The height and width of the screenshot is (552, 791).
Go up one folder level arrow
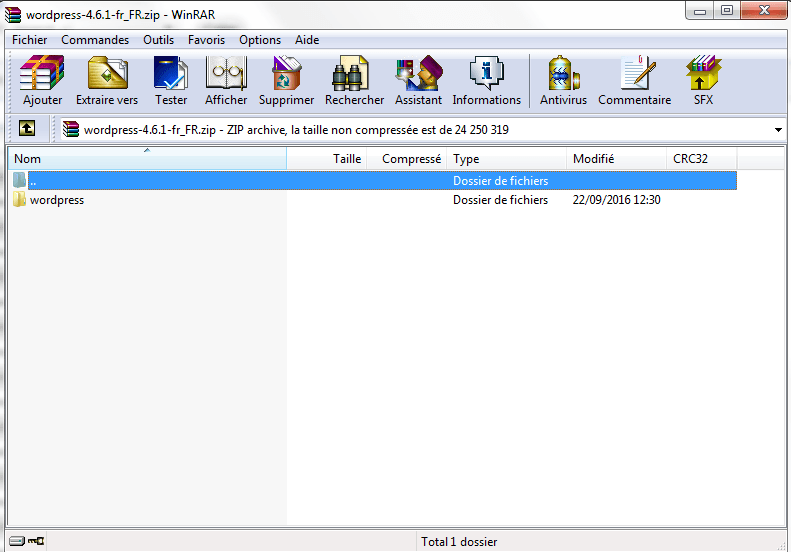pos(27,128)
